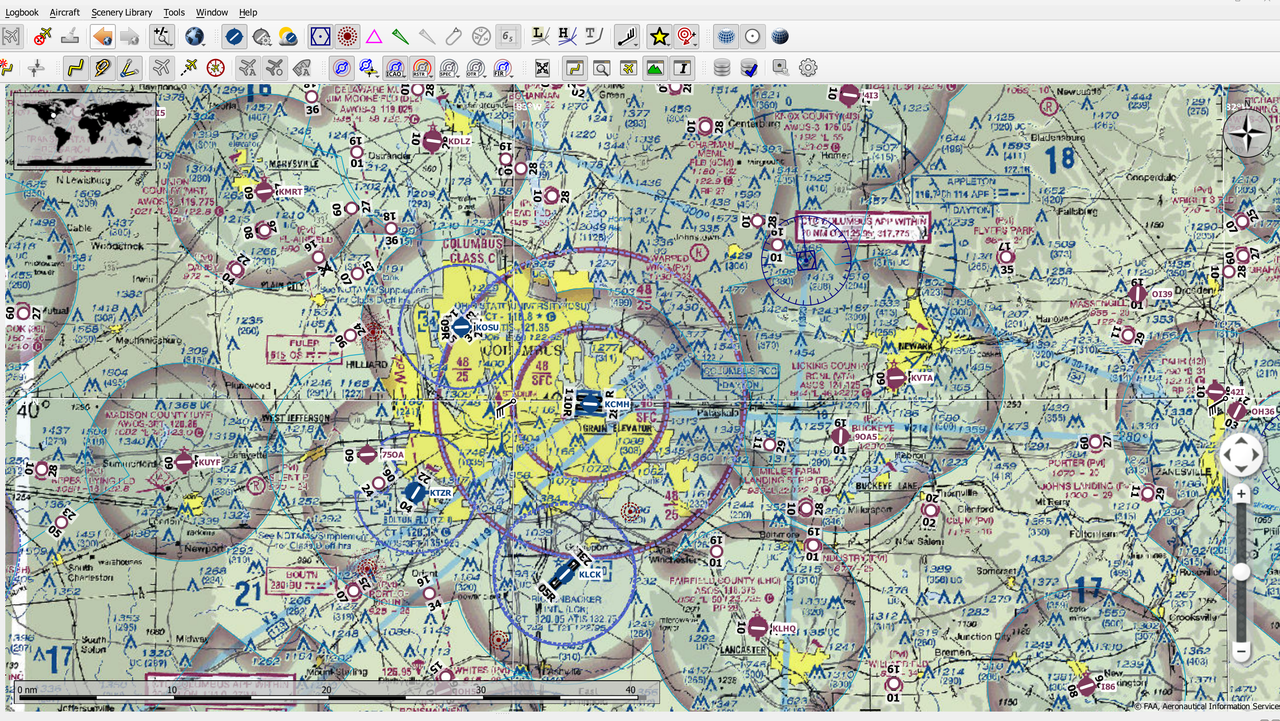1280x721 pixels.
Task: Click the Information window I icon
Action: click(x=682, y=68)
